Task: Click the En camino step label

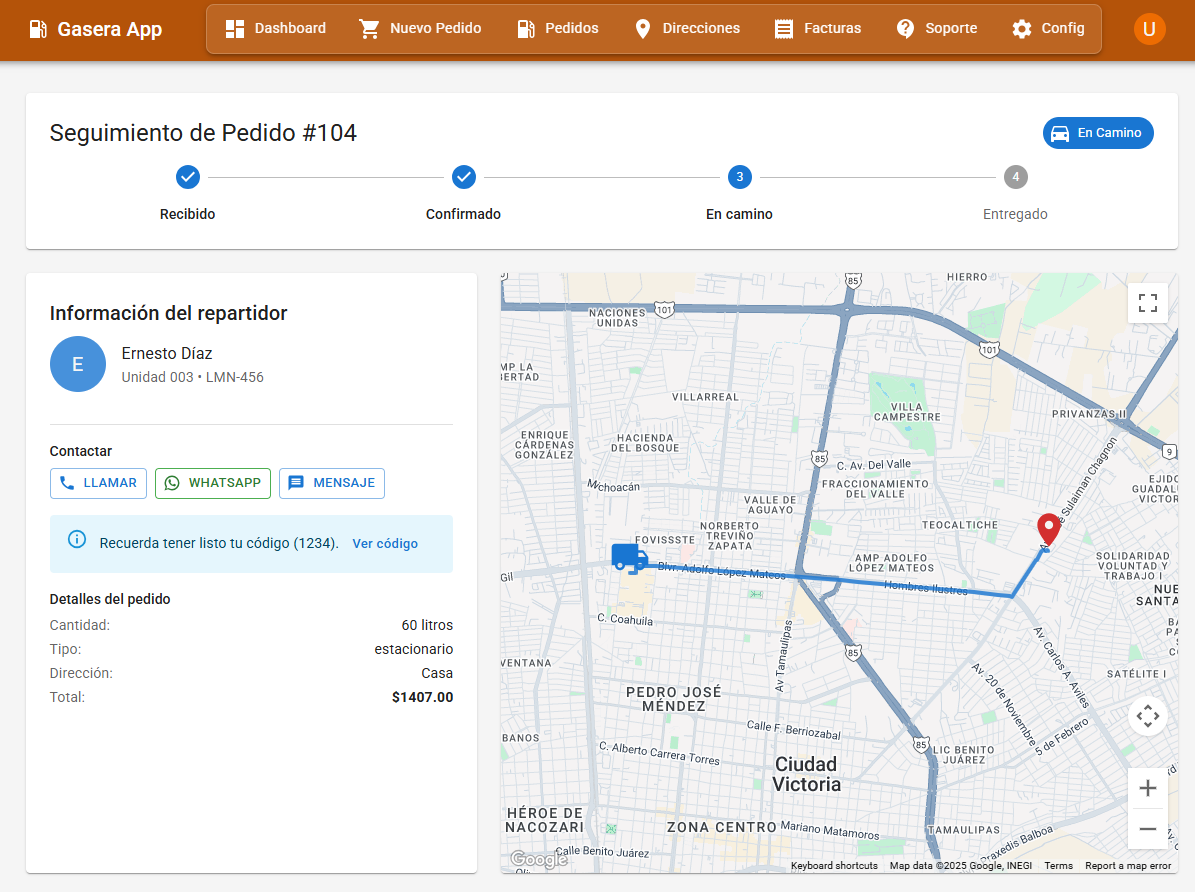Action: (x=739, y=214)
